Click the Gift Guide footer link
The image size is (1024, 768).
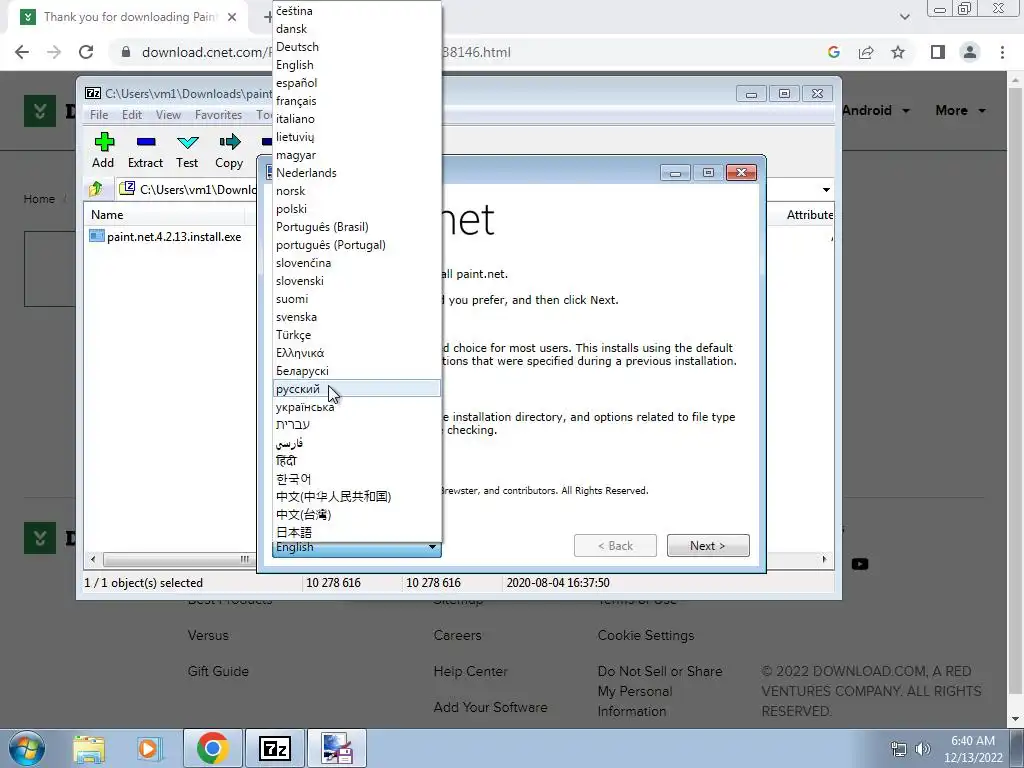coord(218,671)
